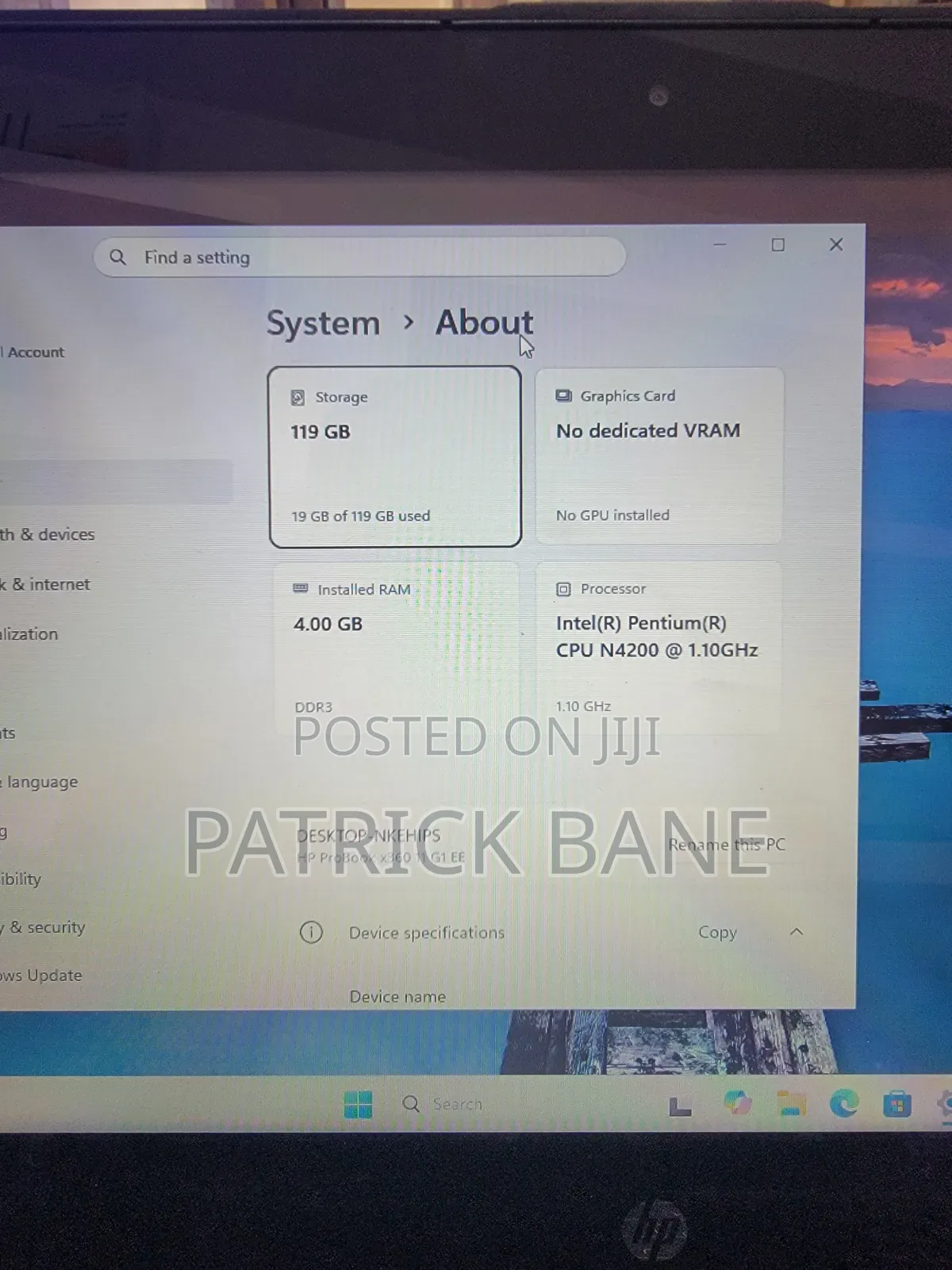Image resolution: width=952 pixels, height=1270 pixels.
Task: Open the Network & internet sidebar item
Action: click(x=45, y=584)
